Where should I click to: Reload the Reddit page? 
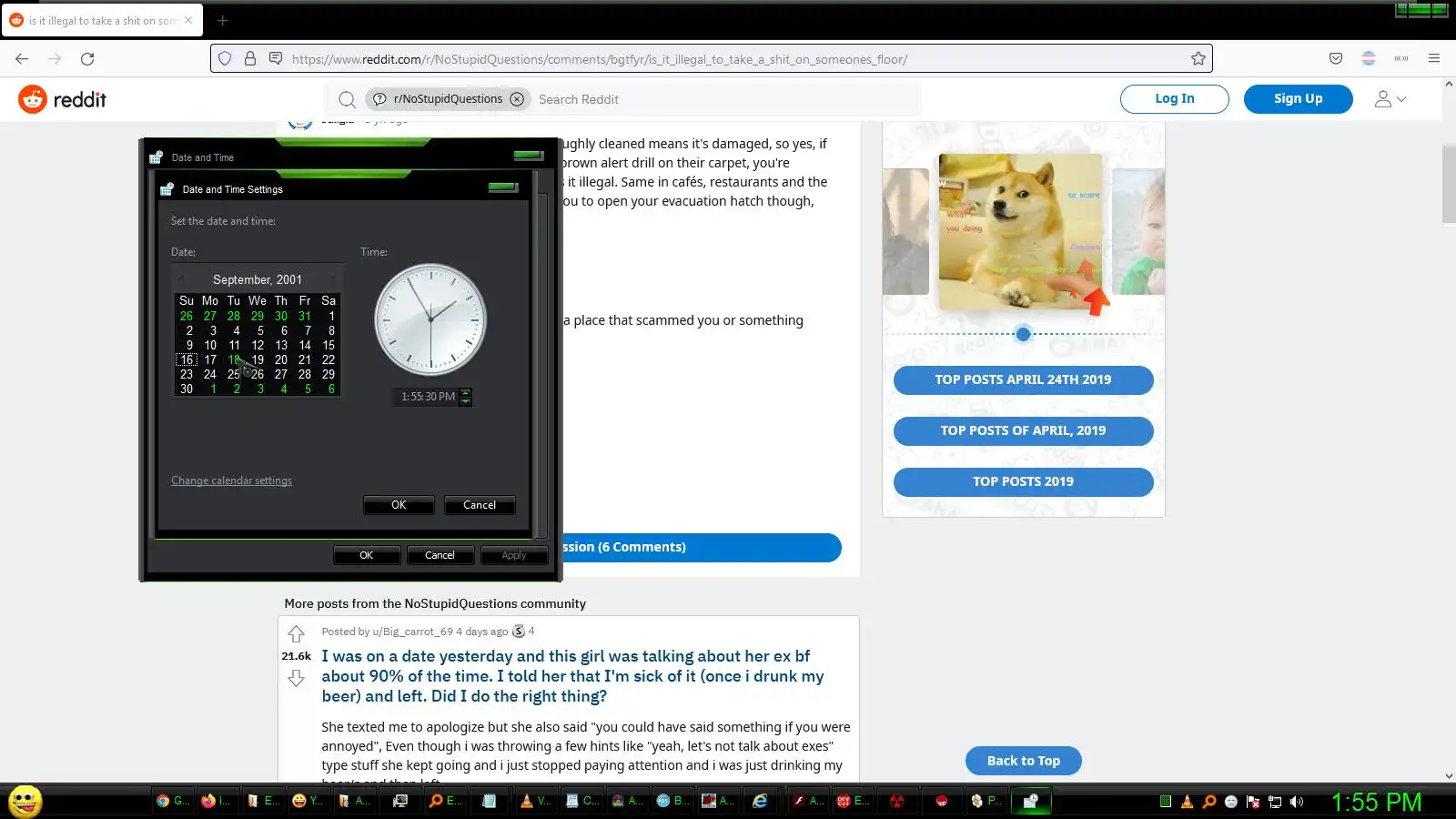(87, 59)
